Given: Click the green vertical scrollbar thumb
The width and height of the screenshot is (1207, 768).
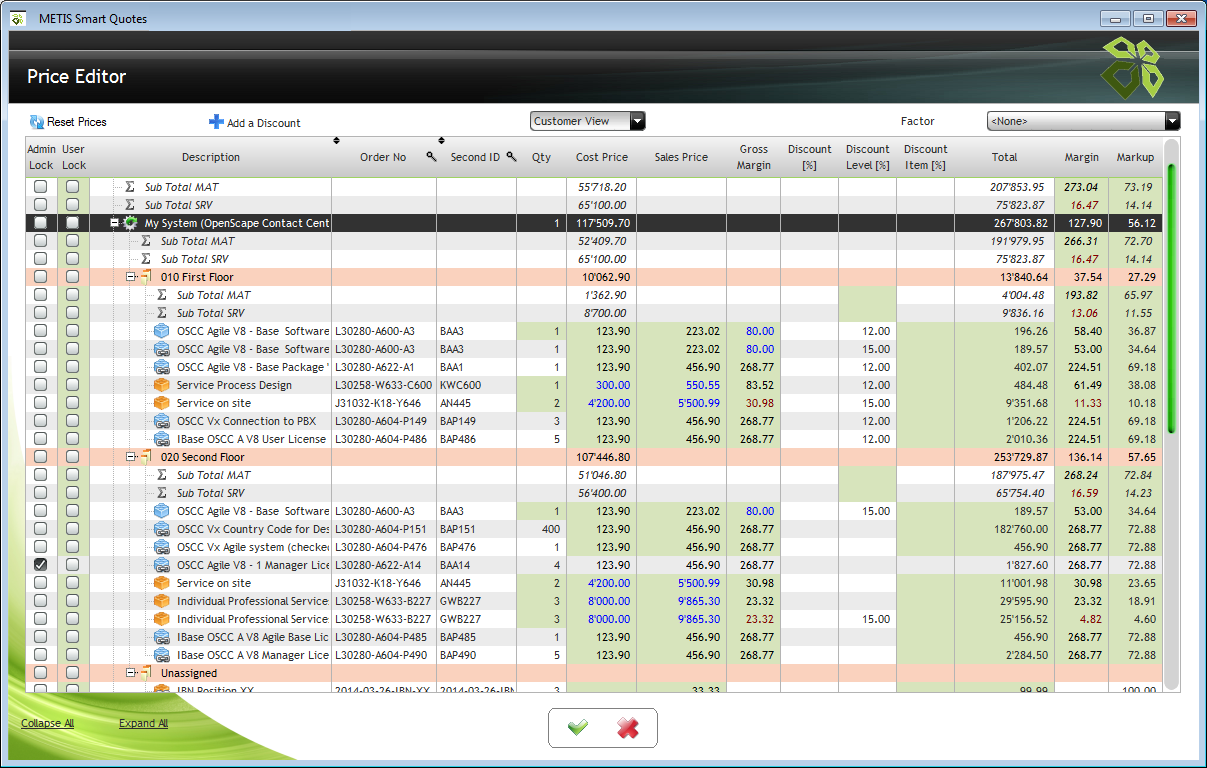Looking at the screenshot, I should [x=1172, y=298].
